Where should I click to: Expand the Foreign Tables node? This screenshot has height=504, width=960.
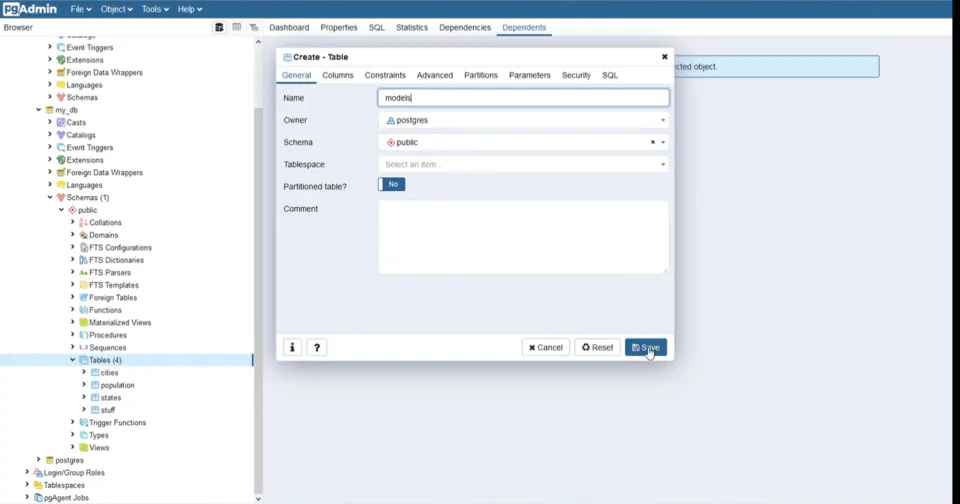coord(72,298)
